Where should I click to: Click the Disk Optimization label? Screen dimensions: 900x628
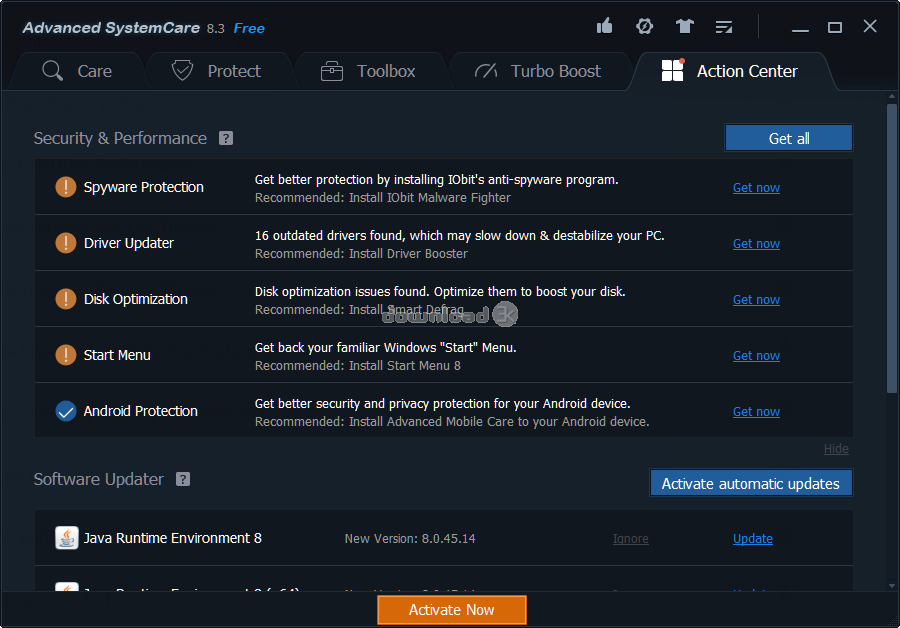click(x=135, y=299)
